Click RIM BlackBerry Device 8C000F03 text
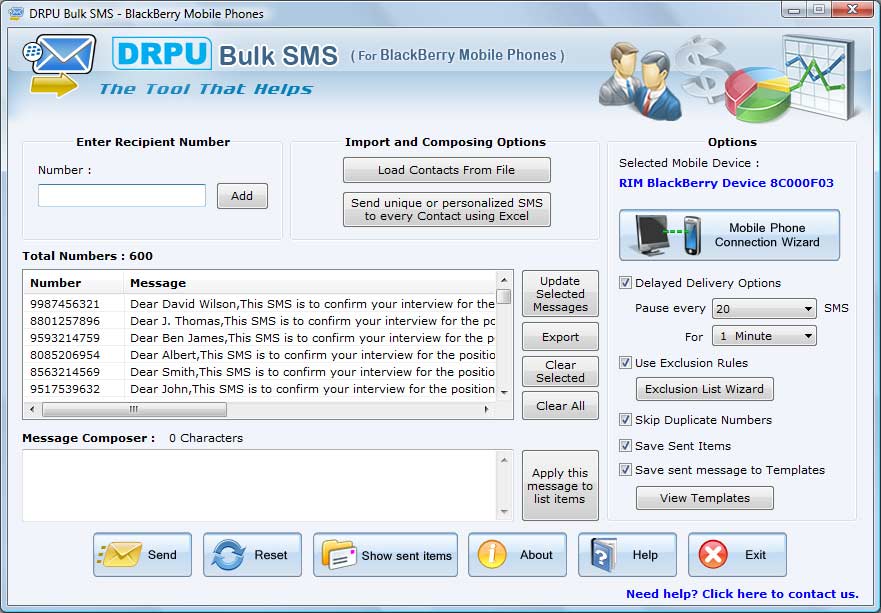881x613 pixels. pos(726,183)
